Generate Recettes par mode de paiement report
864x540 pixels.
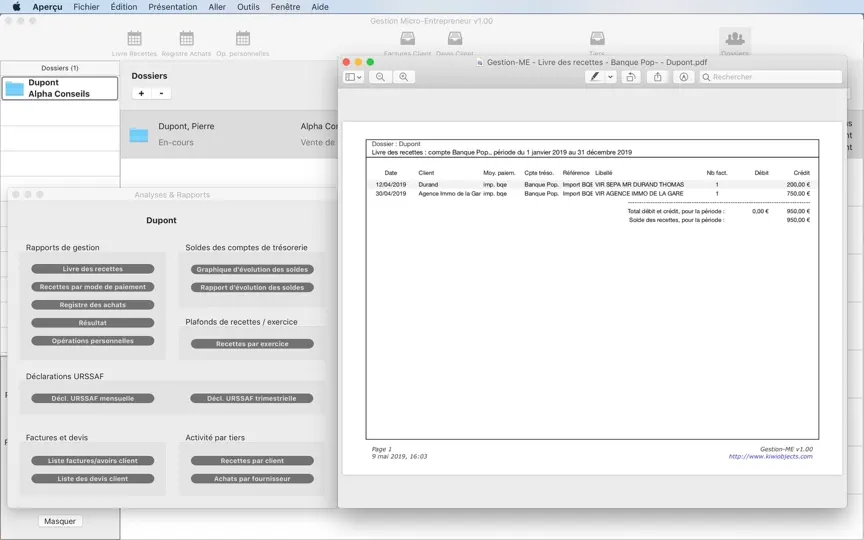click(93, 287)
